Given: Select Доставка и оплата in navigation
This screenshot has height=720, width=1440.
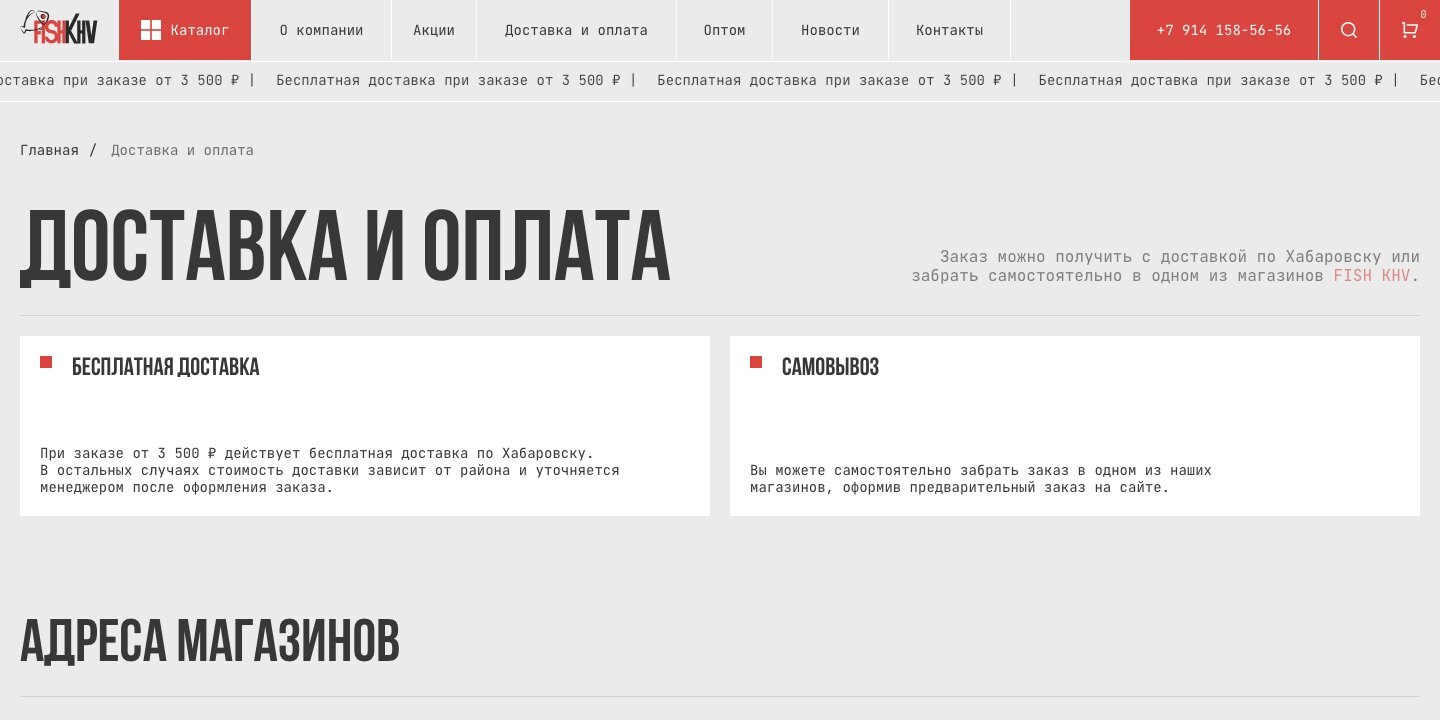Looking at the screenshot, I should pyautogui.click(x=576, y=30).
